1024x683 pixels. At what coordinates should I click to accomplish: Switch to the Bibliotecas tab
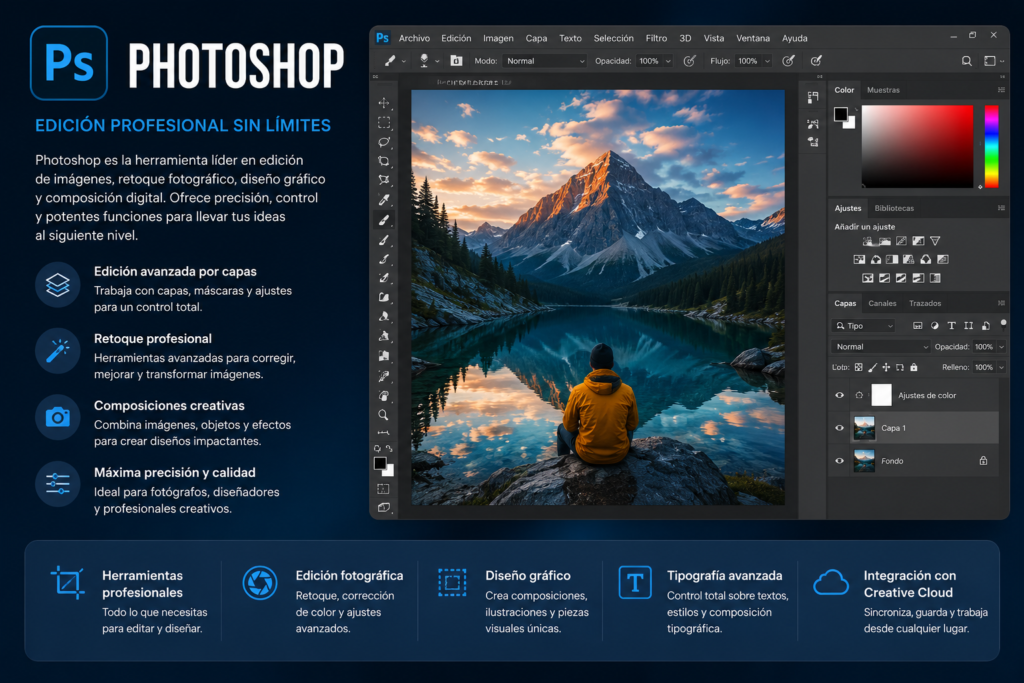tap(894, 208)
